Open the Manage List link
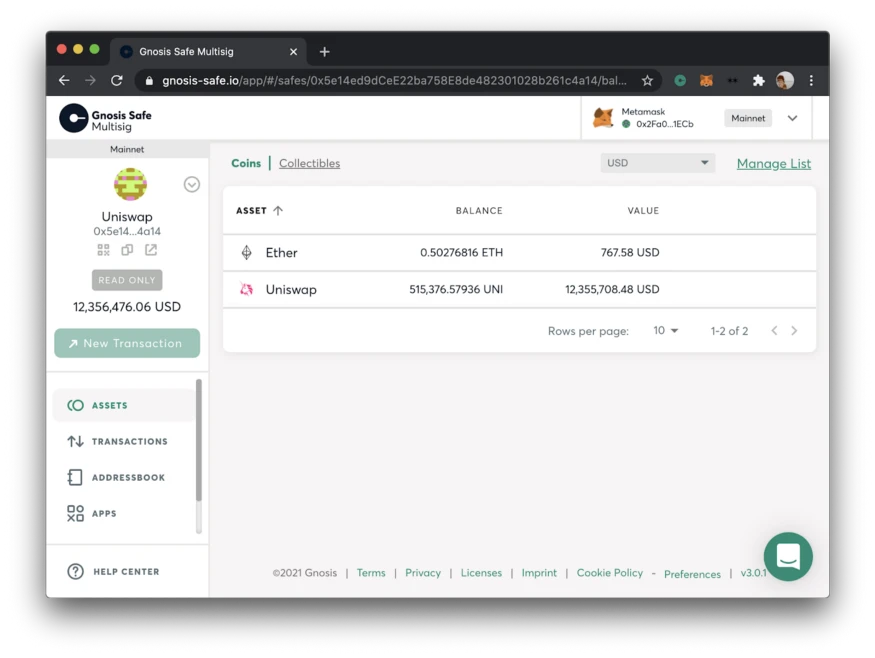 click(773, 164)
